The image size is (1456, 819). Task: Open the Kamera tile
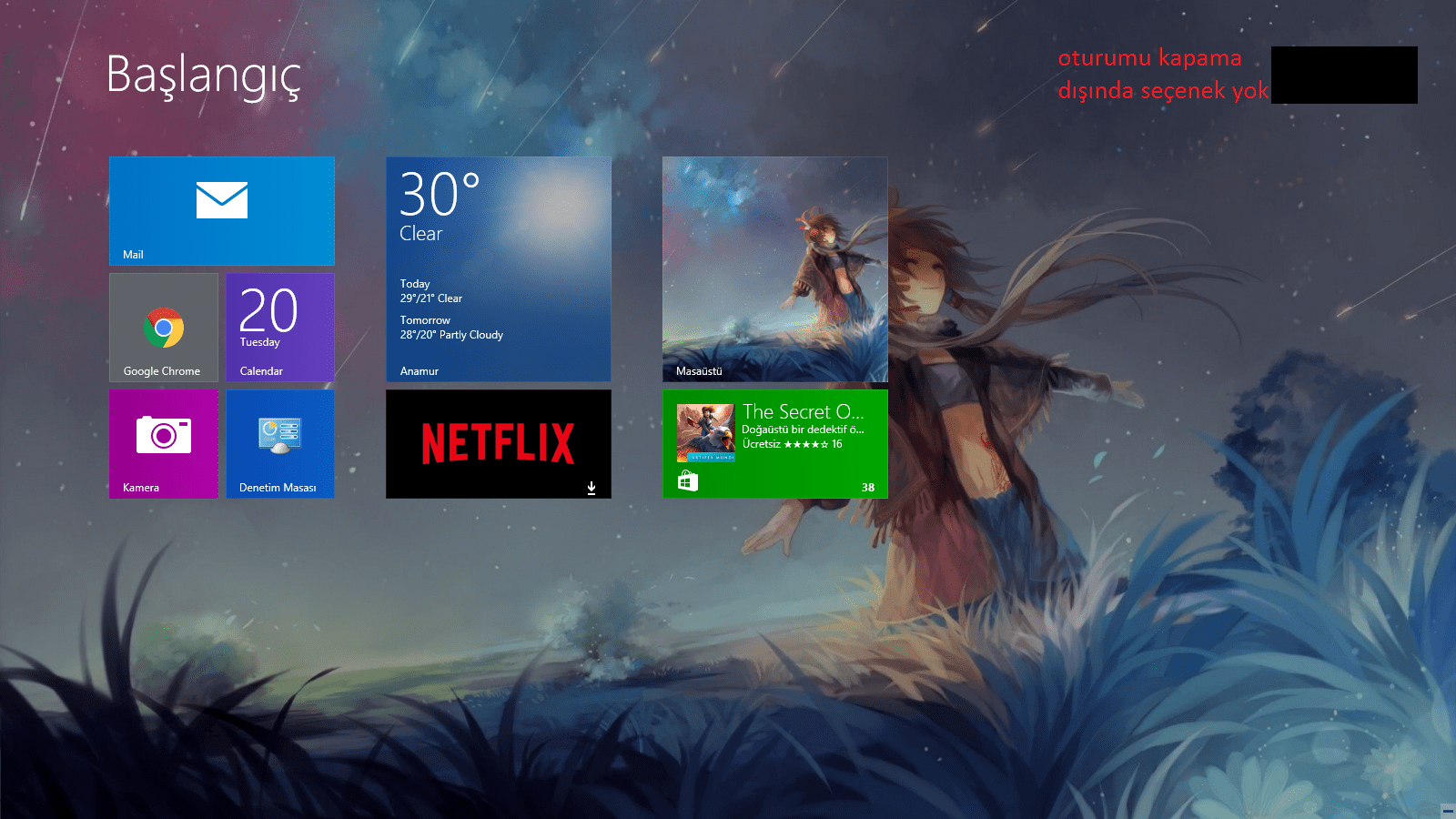pyautogui.click(x=164, y=444)
